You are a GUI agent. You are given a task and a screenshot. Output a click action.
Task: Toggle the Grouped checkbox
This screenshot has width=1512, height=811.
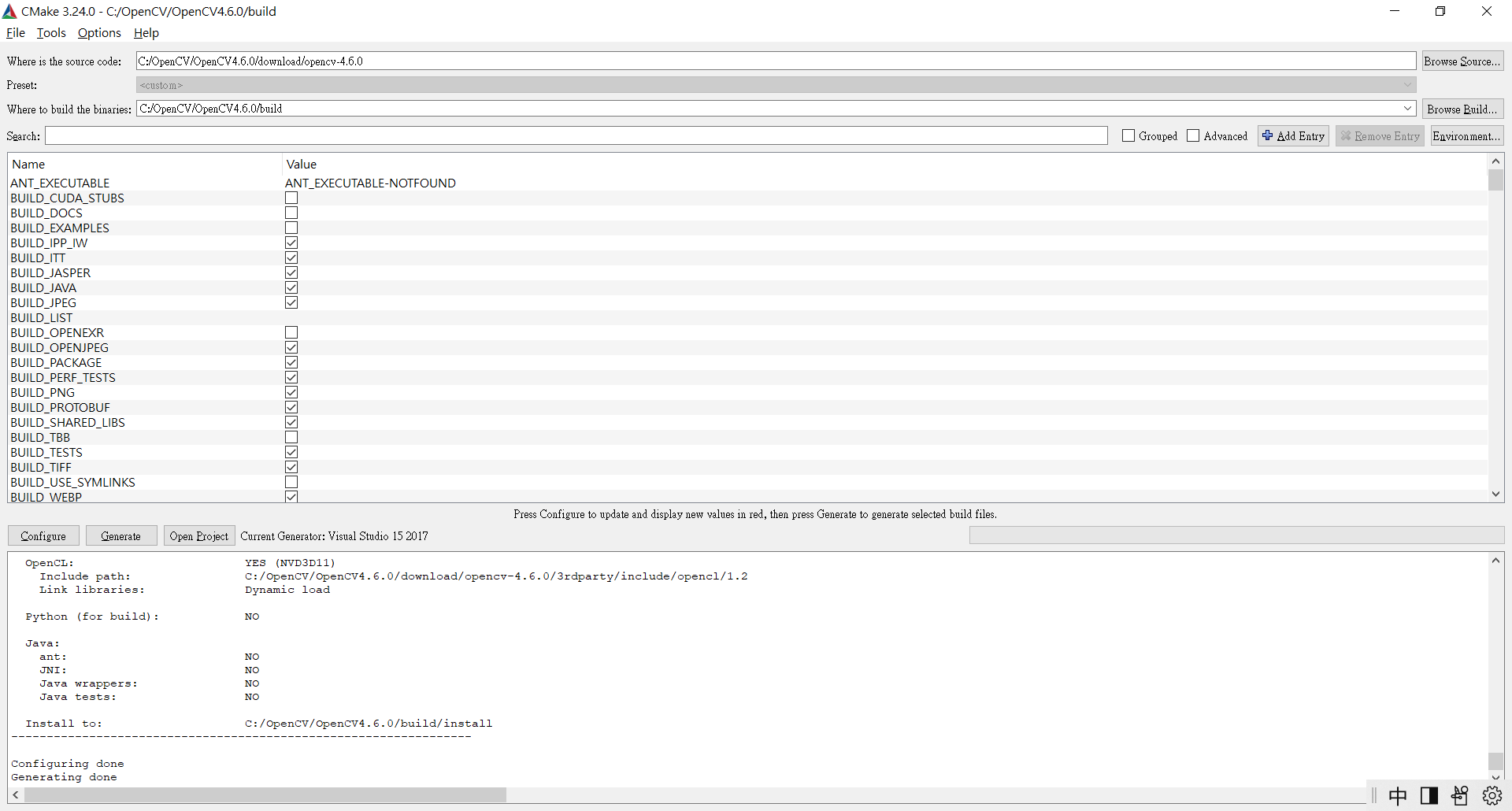(x=1128, y=136)
